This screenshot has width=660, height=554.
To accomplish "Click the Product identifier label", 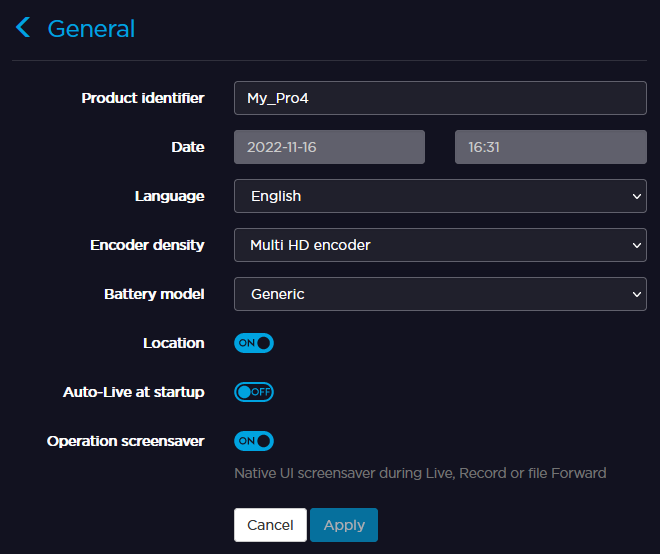I will pos(143,98).
